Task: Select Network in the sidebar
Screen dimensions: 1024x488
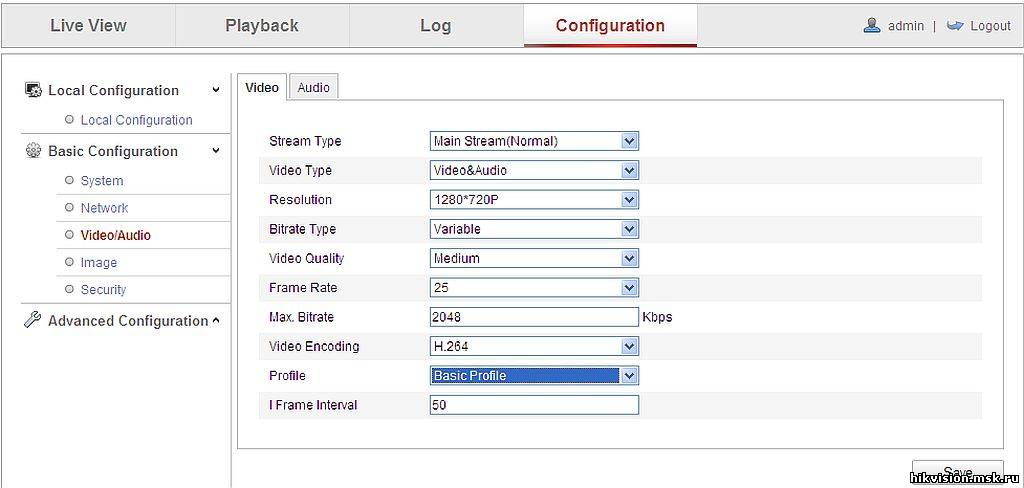Action: pyautogui.click(x=104, y=208)
